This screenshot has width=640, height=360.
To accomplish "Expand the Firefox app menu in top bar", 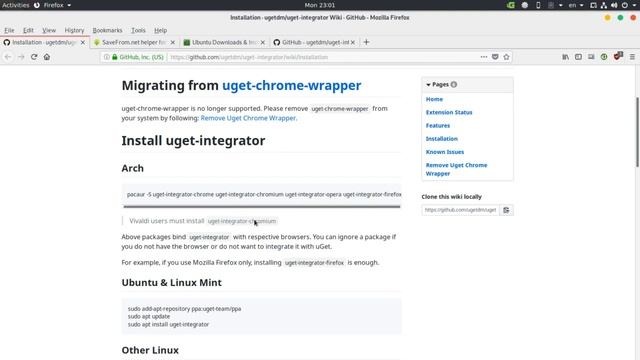I will pos(57,5).
